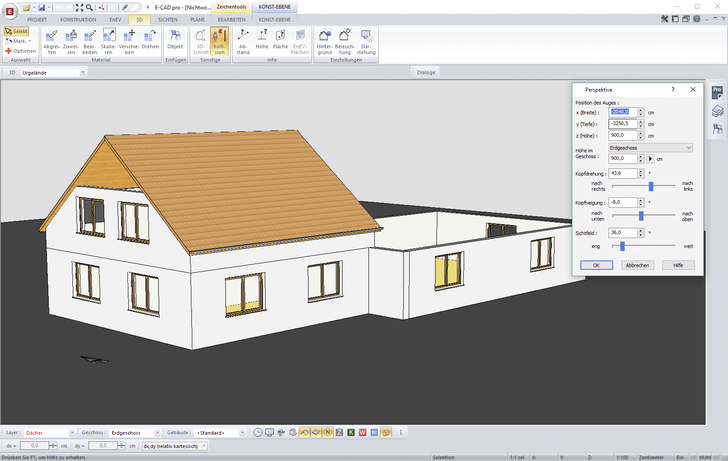Open Hintergrund background settings

[325, 41]
